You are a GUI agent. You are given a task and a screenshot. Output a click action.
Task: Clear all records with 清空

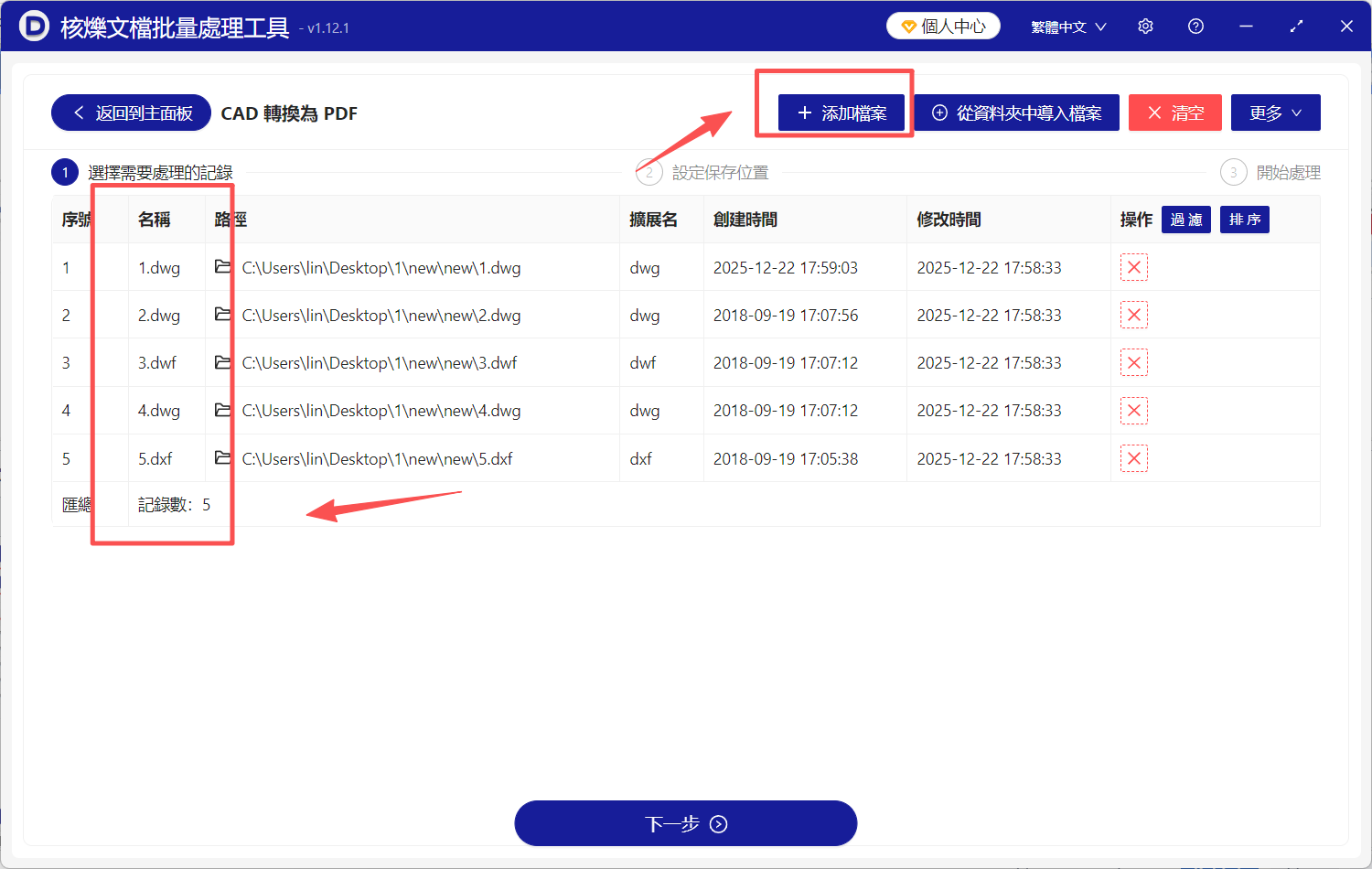(1174, 112)
